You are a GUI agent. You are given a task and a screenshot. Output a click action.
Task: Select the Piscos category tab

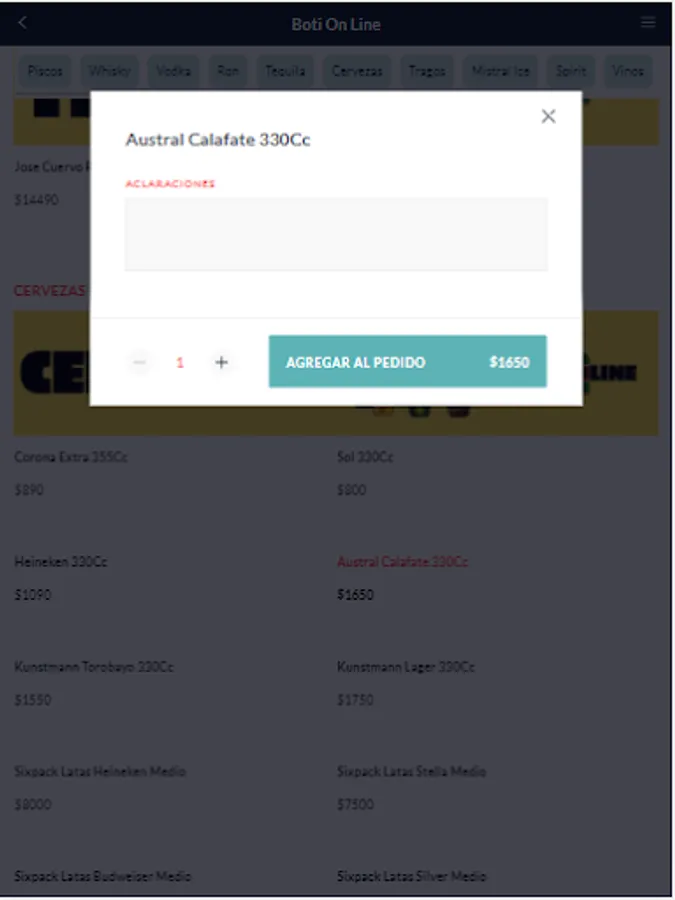(45, 71)
